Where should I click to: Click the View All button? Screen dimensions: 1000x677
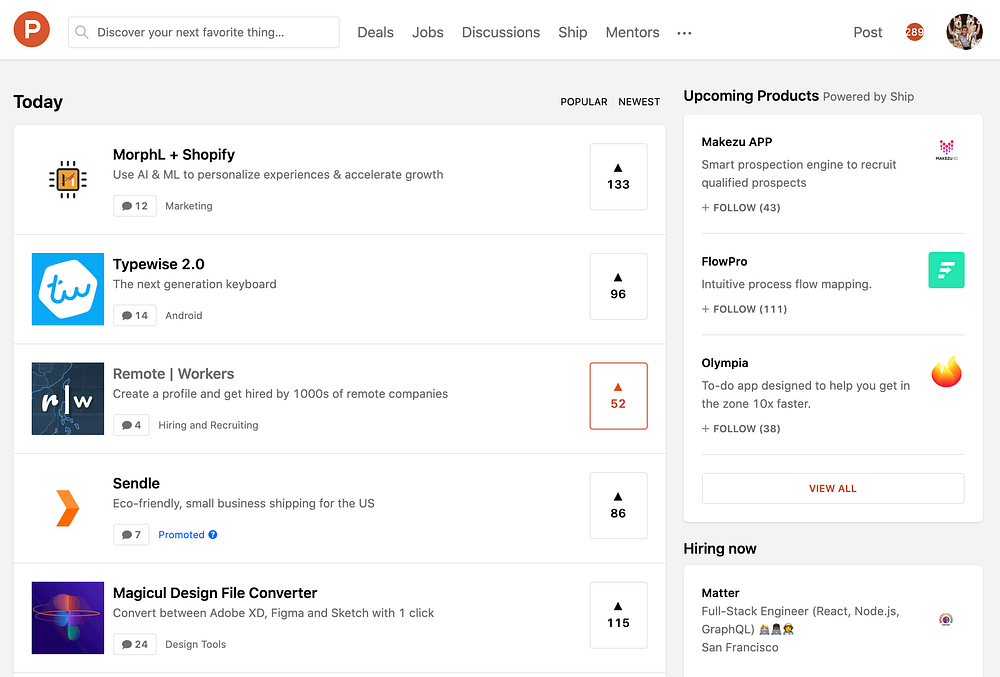tap(833, 488)
